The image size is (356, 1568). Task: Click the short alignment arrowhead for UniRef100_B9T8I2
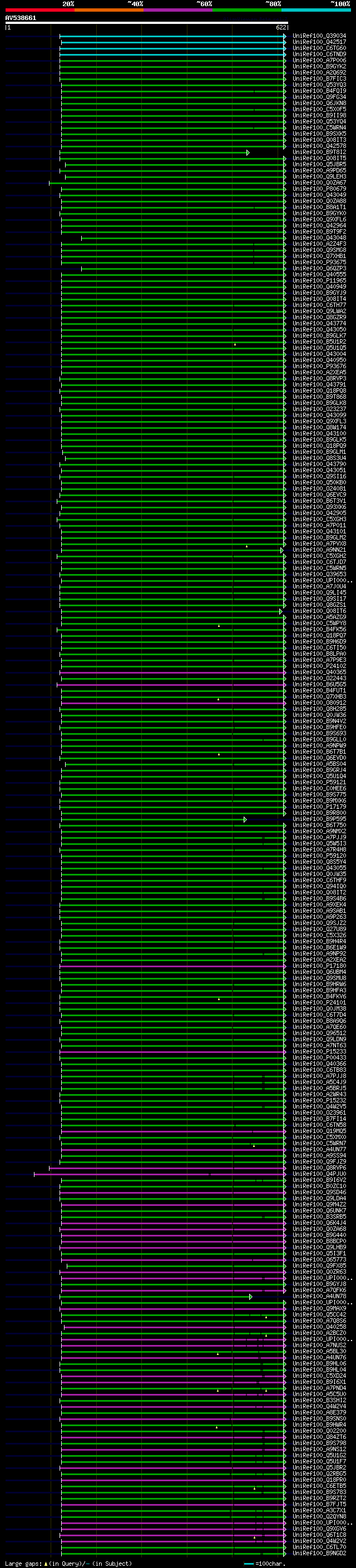(248, 152)
